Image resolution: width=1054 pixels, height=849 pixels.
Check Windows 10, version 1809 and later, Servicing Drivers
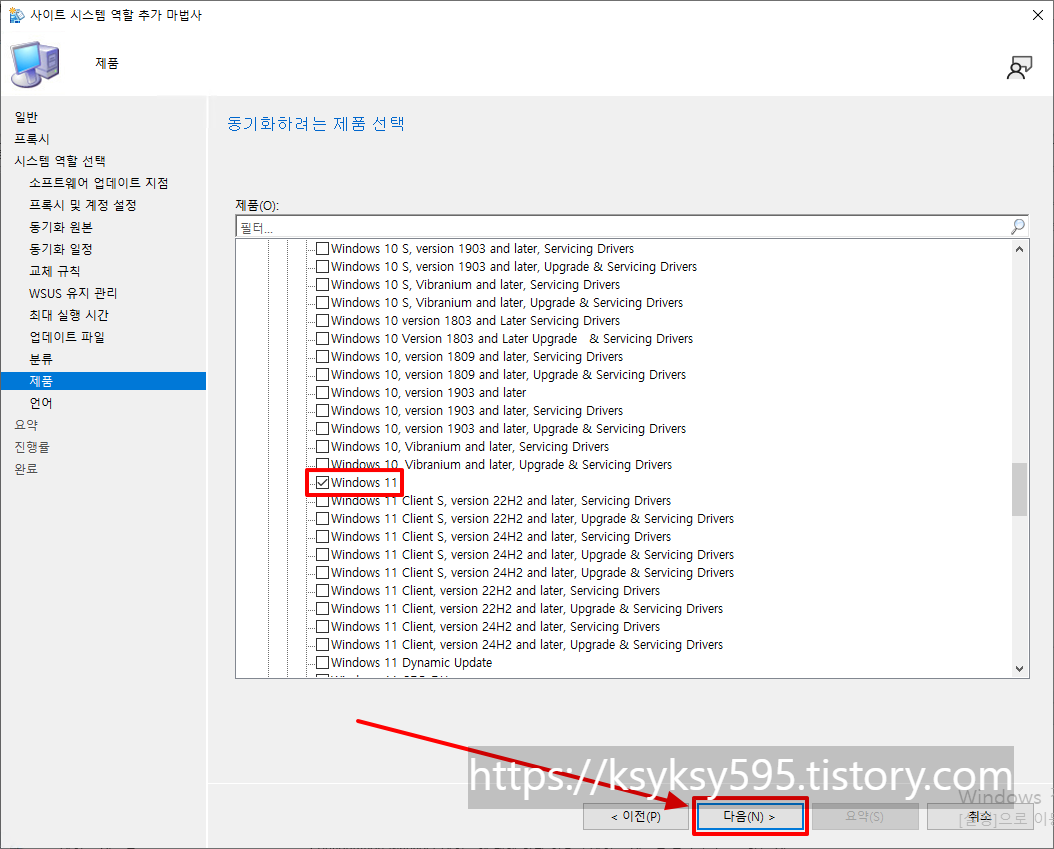323,357
